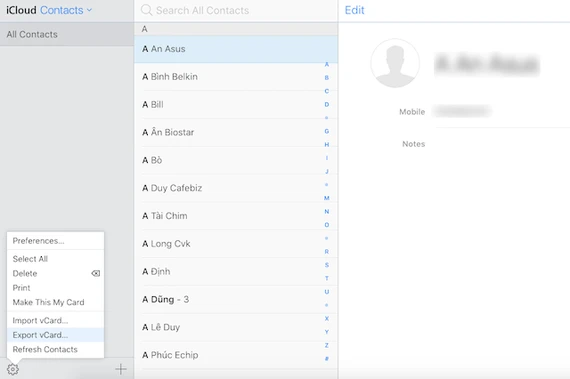Jump to letter X in index
The image size is (570, 379).
(x=326, y=318)
